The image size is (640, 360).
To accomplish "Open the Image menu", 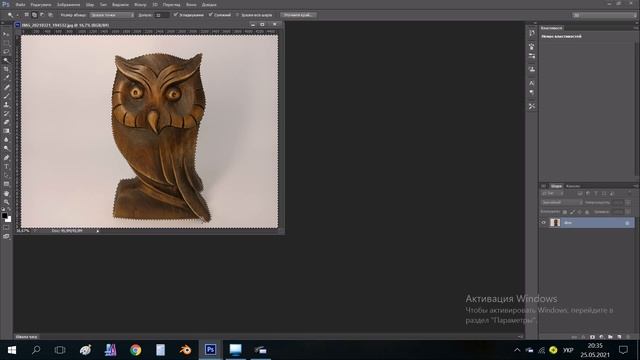I will pos(68,4).
